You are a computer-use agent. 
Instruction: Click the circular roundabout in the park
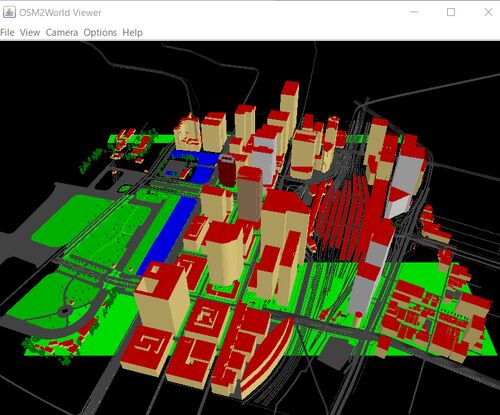64,312
